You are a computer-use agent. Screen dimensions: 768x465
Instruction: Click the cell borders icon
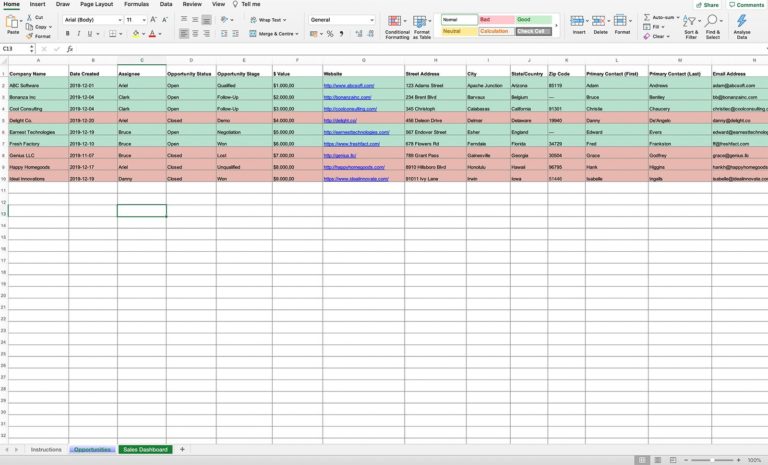[113, 34]
